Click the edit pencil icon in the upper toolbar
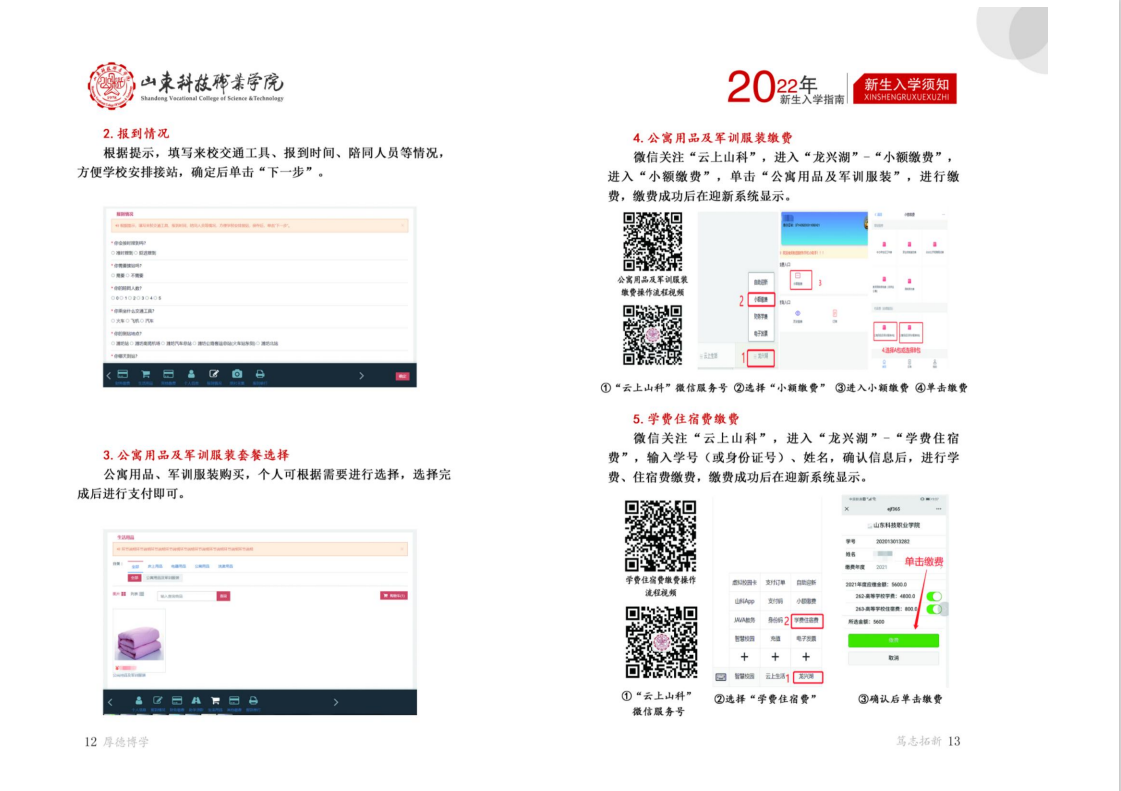Screen dimensions: 1121x791 [x=213, y=373]
